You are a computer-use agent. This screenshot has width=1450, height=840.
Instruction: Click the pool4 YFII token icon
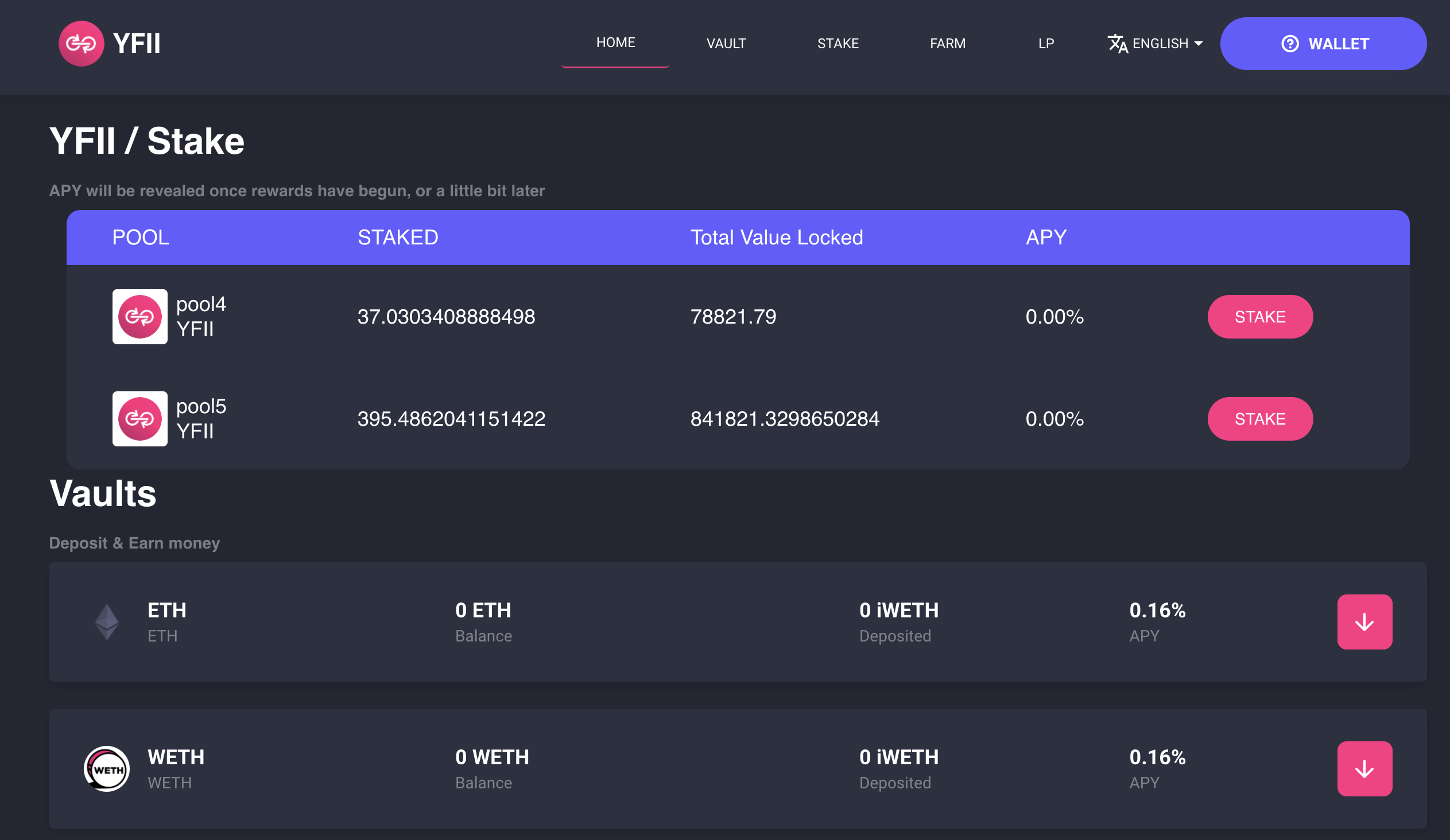[140, 317]
